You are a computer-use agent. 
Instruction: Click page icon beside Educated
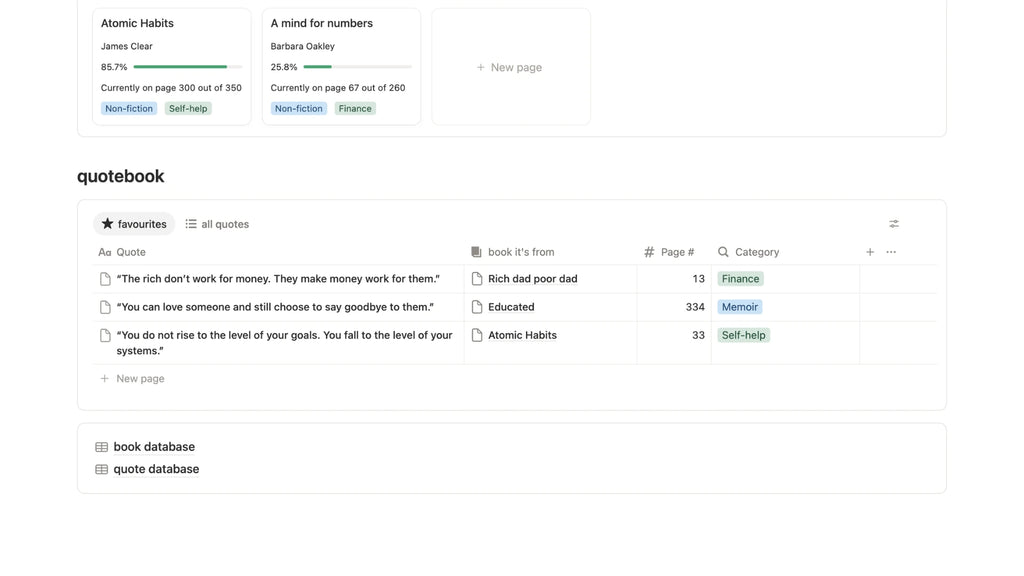(x=477, y=307)
